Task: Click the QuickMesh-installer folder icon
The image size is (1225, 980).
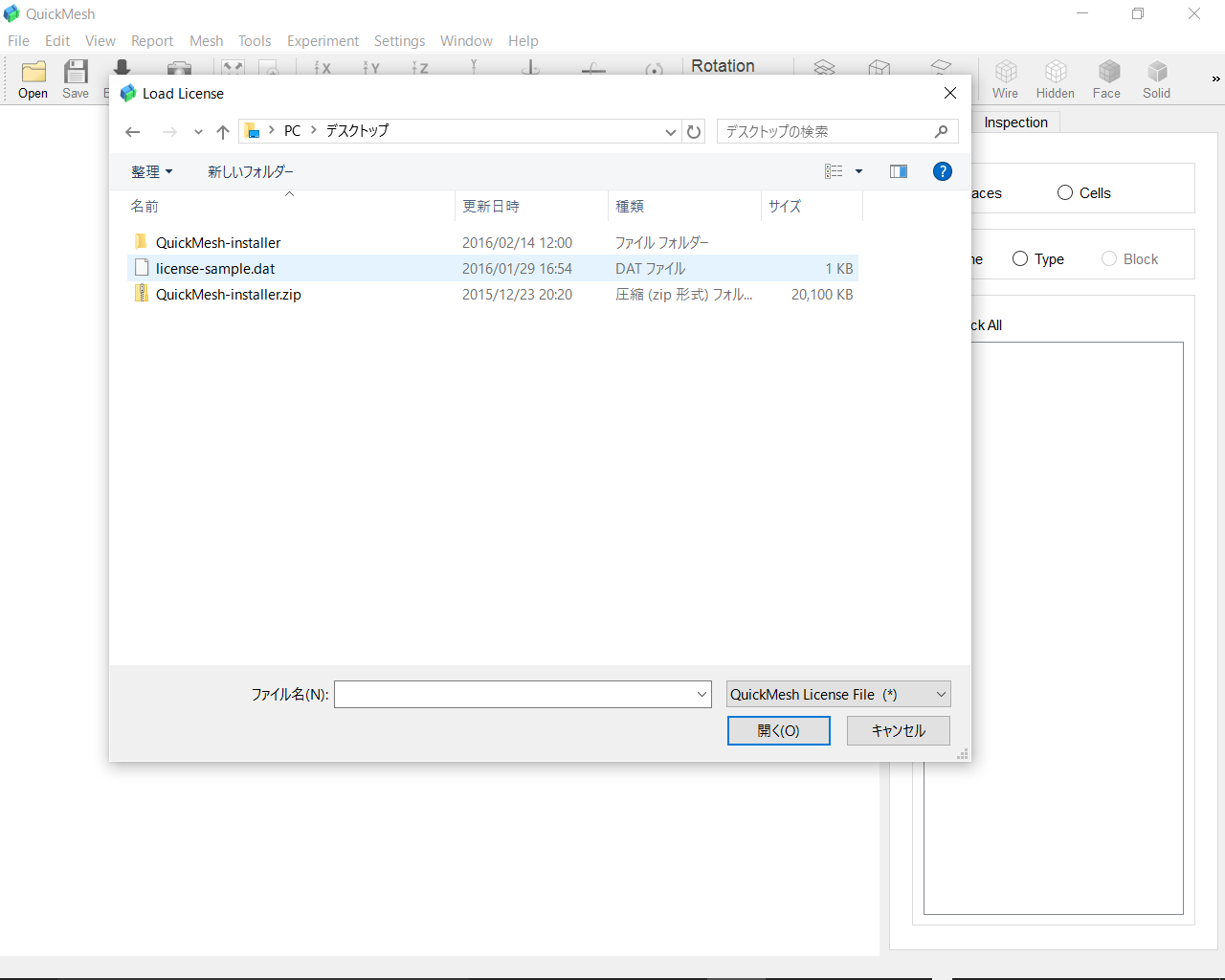Action: (142, 242)
